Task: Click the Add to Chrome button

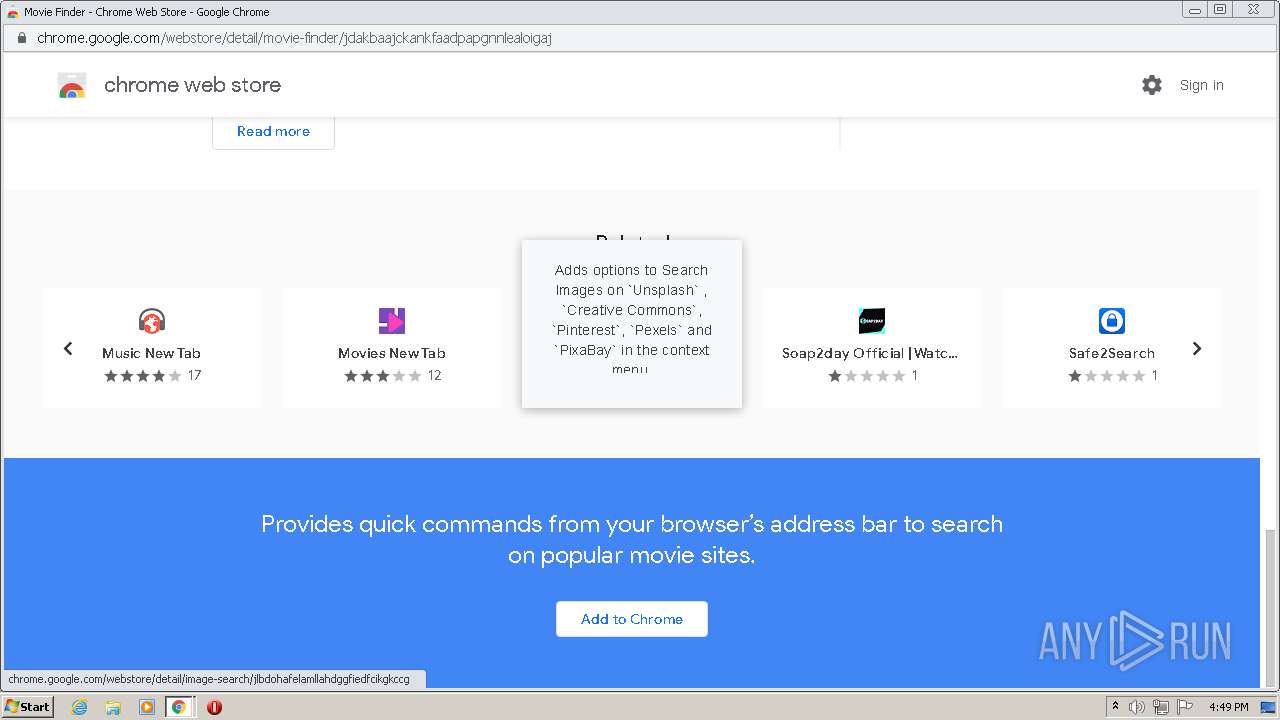Action: click(x=632, y=619)
